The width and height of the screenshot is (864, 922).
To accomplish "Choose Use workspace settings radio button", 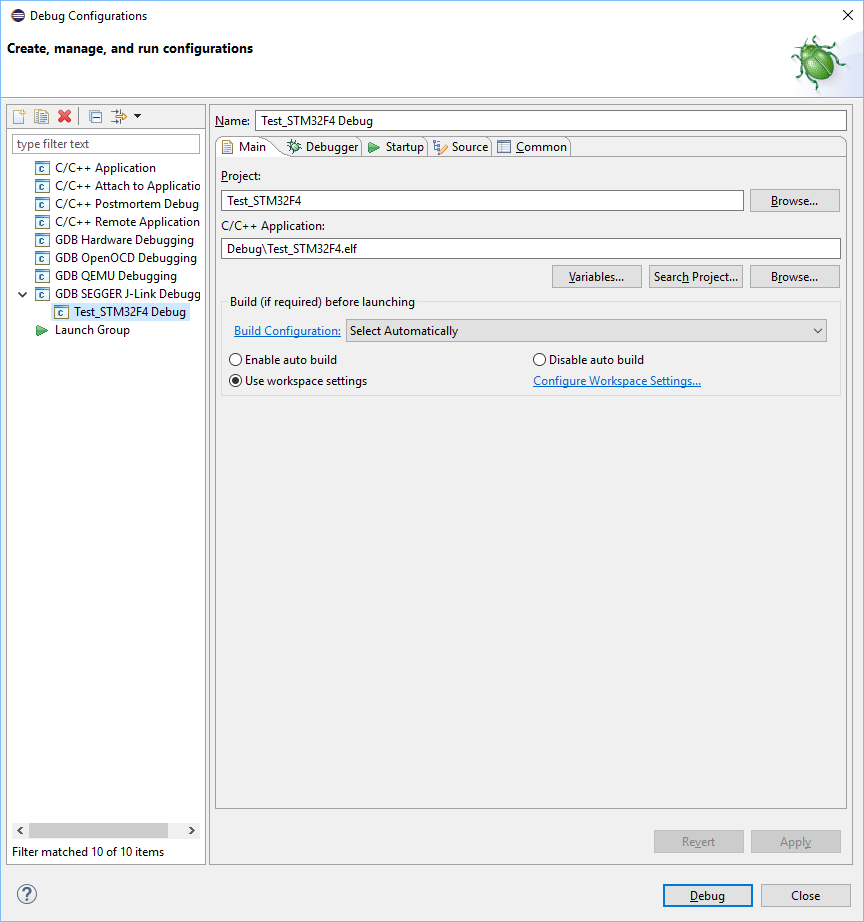I will click(x=236, y=381).
